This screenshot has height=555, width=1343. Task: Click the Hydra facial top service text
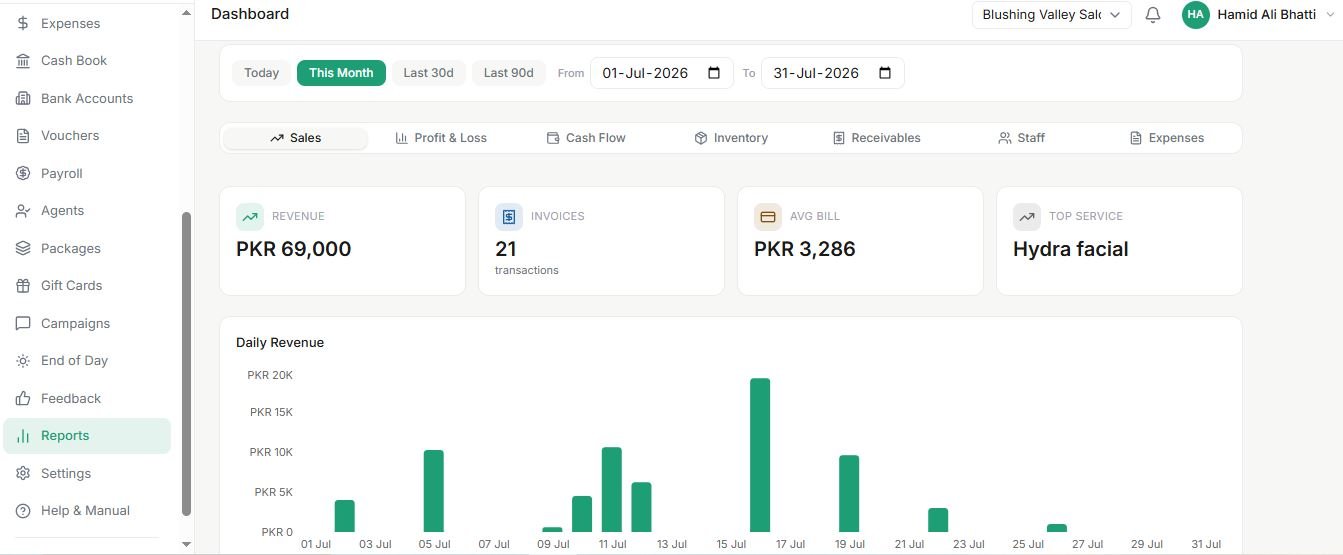click(1071, 249)
